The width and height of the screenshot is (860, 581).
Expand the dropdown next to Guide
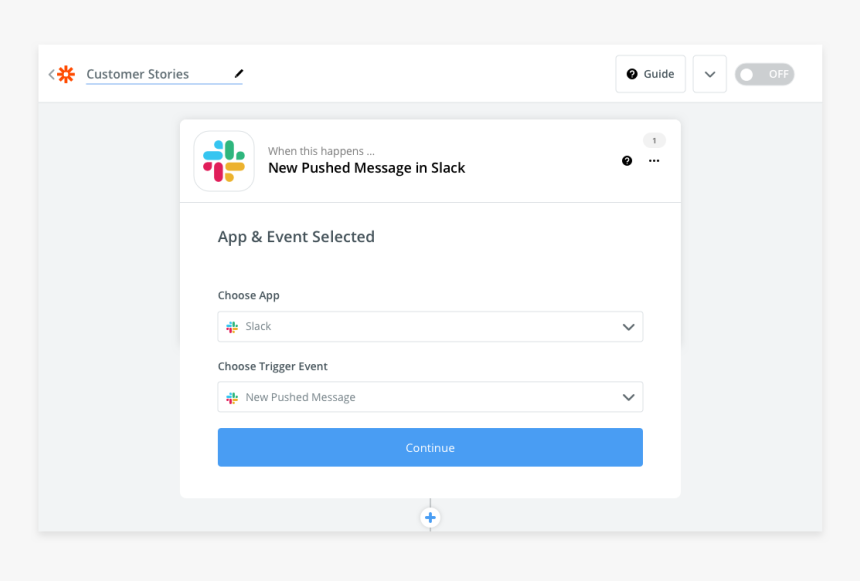[x=710, y=74]
